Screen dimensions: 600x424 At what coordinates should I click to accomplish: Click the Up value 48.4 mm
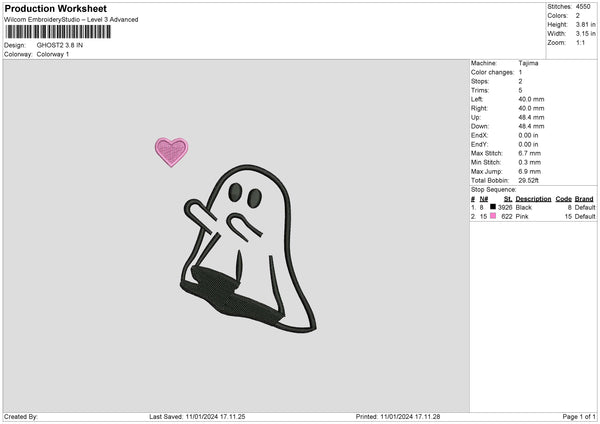click(531, 117)
